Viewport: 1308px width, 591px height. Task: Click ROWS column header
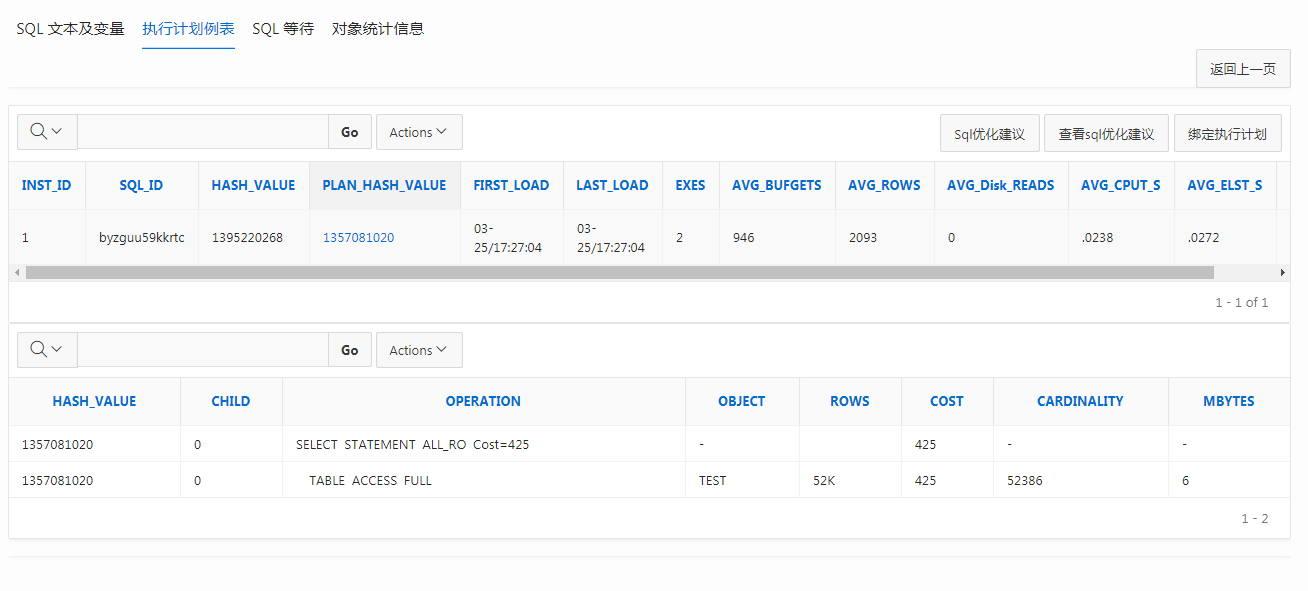[850, 401]
